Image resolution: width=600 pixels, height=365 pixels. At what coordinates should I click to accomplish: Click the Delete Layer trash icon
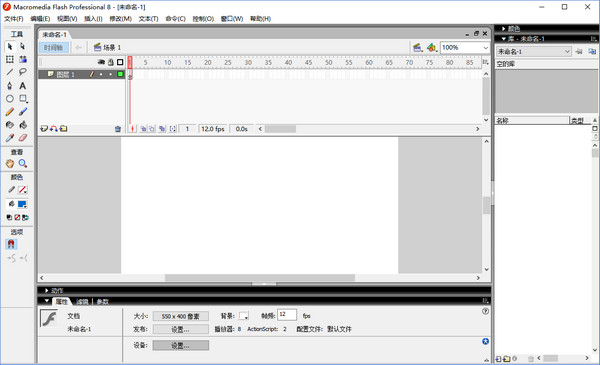click(x=118, y=129)
